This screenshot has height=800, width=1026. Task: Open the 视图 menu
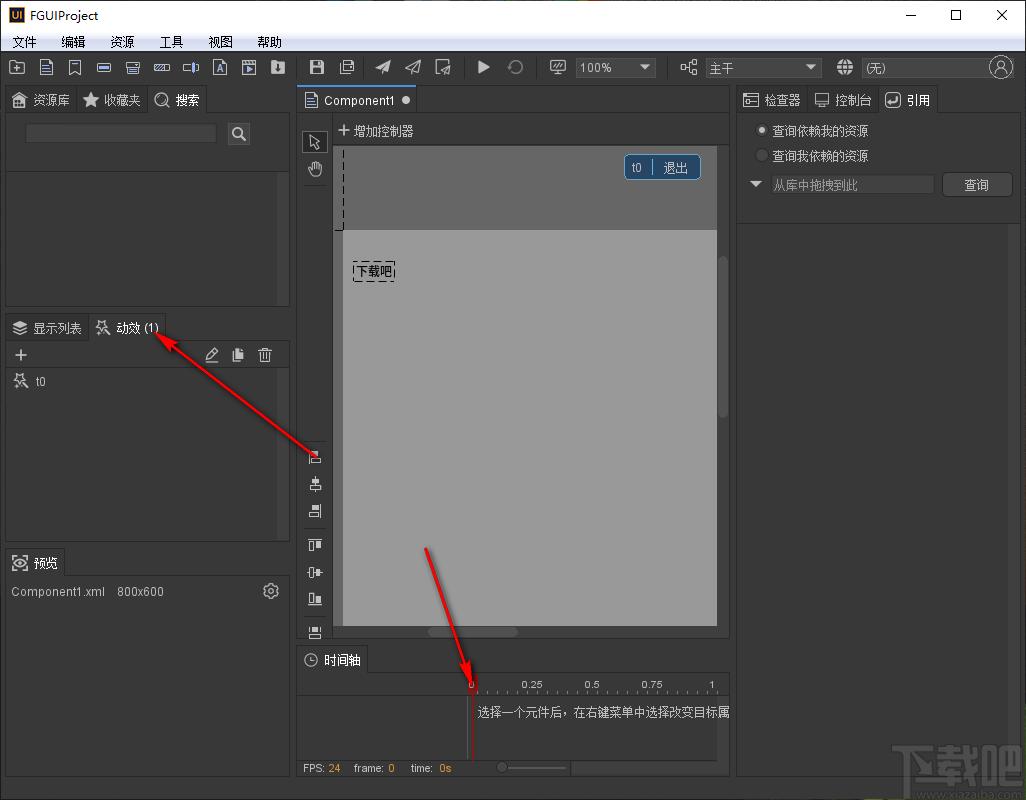point(221,42)
